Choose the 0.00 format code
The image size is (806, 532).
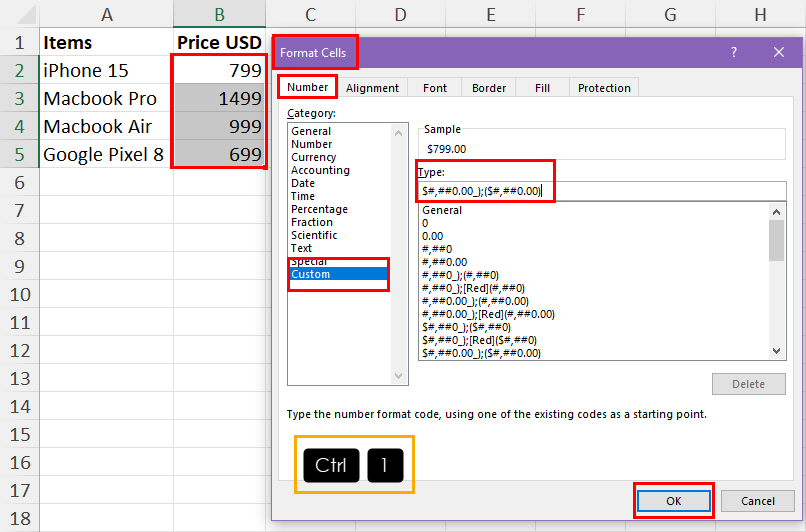pyautogui.click(x=432, y=236)
